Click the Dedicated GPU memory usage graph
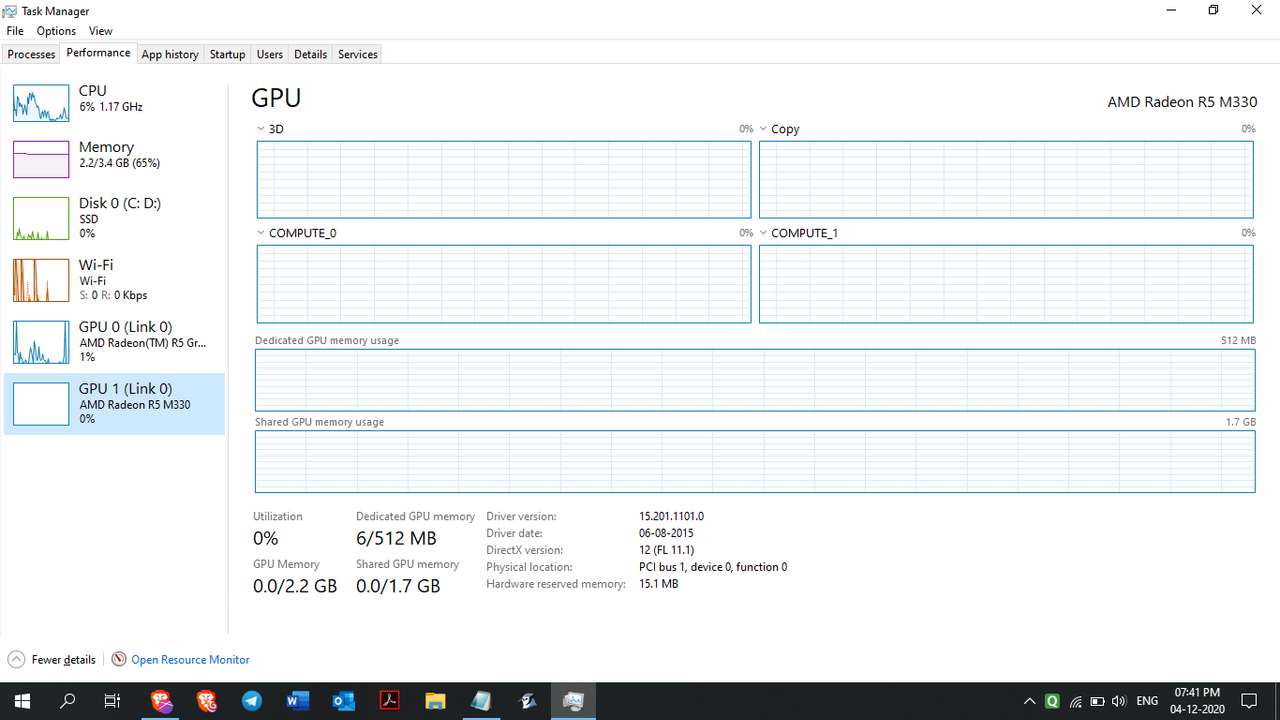 coord(755,380)
